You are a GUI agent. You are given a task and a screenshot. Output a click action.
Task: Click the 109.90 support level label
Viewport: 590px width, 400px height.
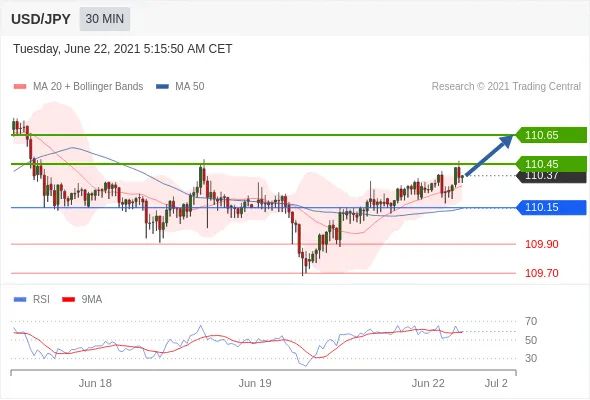click(x=541, y=244)
